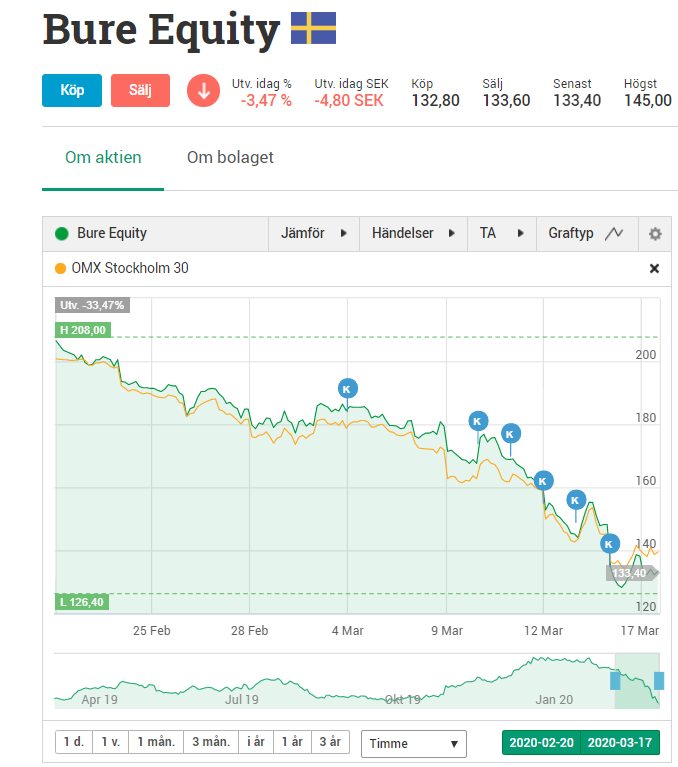Select the 1 mån. time range
Screen dimensions: 678x767
pos(156,742)
